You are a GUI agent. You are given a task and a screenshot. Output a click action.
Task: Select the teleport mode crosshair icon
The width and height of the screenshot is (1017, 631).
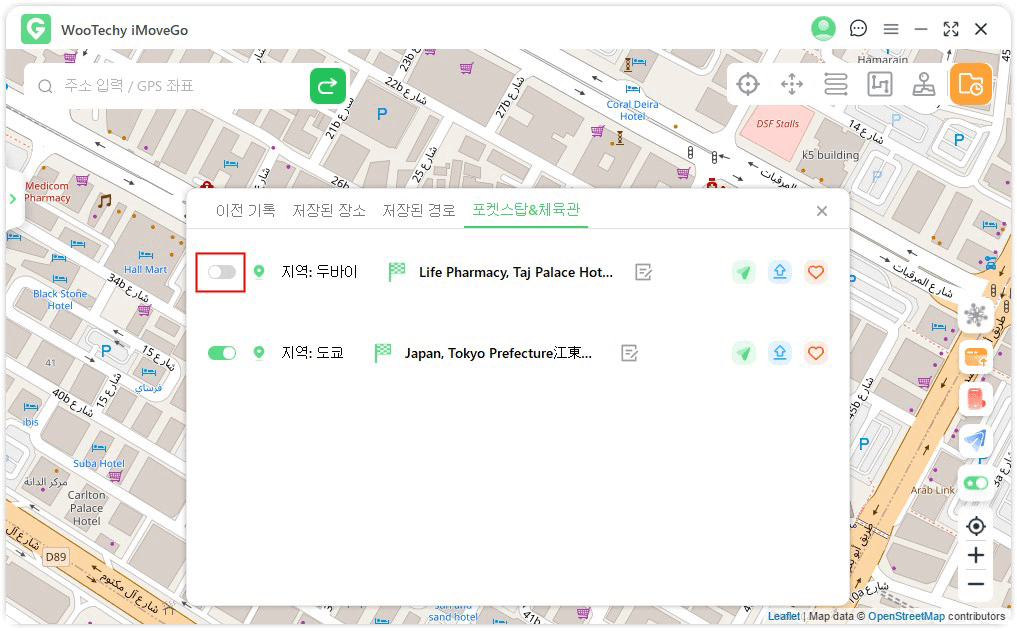click(748, 85)
